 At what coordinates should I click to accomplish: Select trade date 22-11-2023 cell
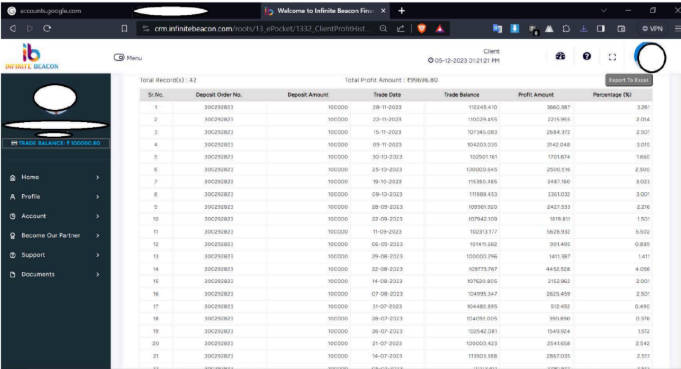click(387, 119)
